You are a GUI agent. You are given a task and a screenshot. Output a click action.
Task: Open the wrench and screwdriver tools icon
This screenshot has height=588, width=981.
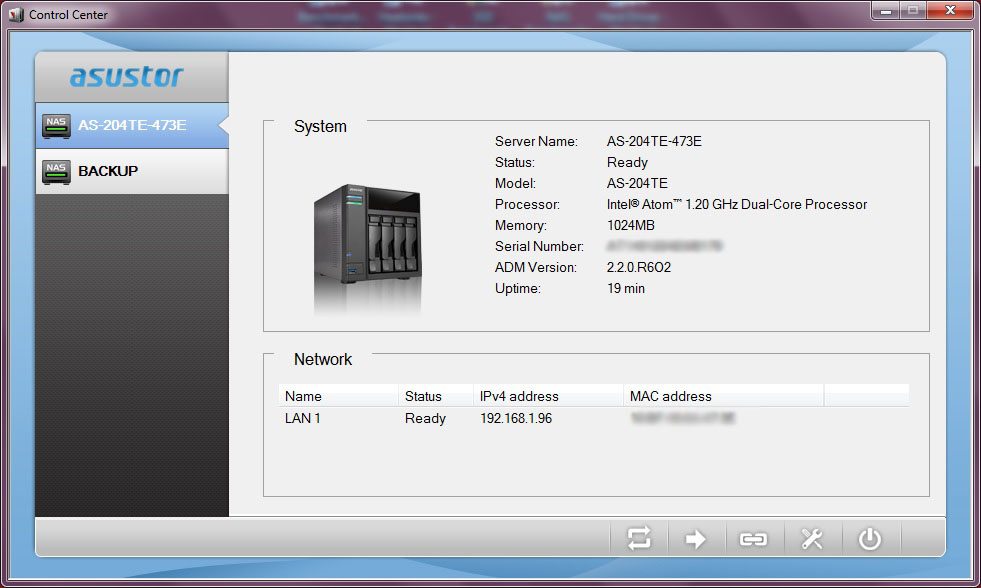click(811, 539)
